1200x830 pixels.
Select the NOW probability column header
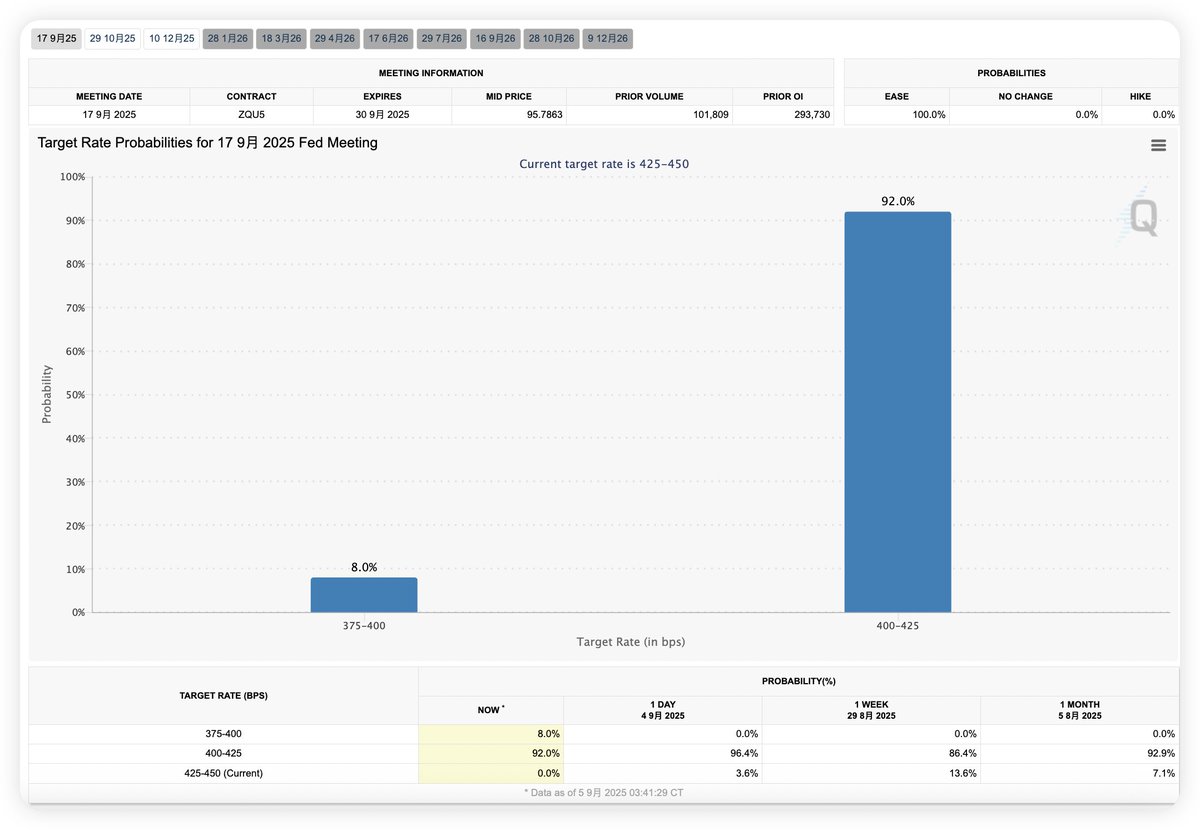point(490,710)
